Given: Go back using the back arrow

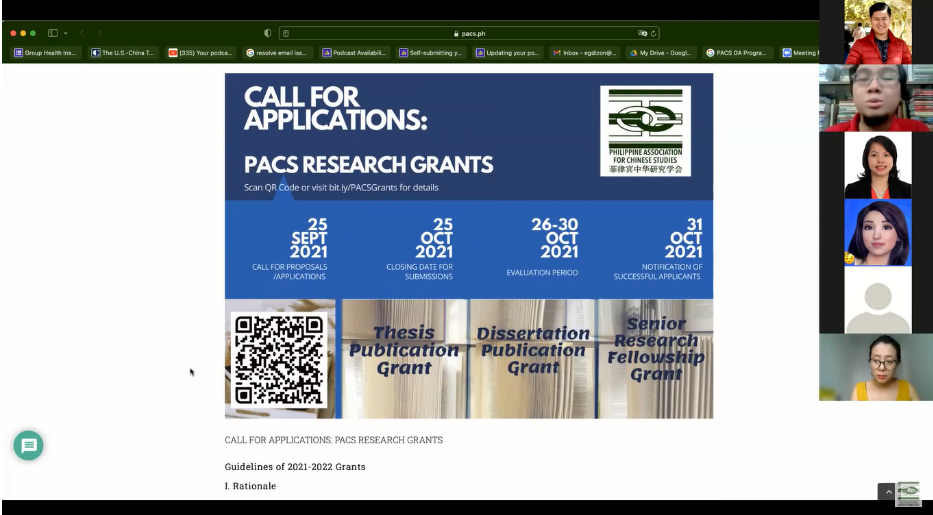Looking at the screenshot, I should coord(82,33).
